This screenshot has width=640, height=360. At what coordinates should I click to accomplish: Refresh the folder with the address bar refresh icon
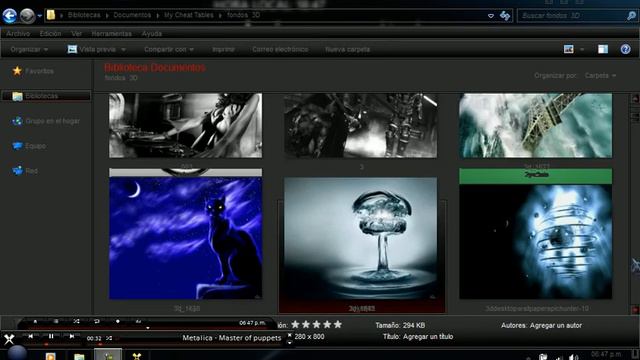505,16
